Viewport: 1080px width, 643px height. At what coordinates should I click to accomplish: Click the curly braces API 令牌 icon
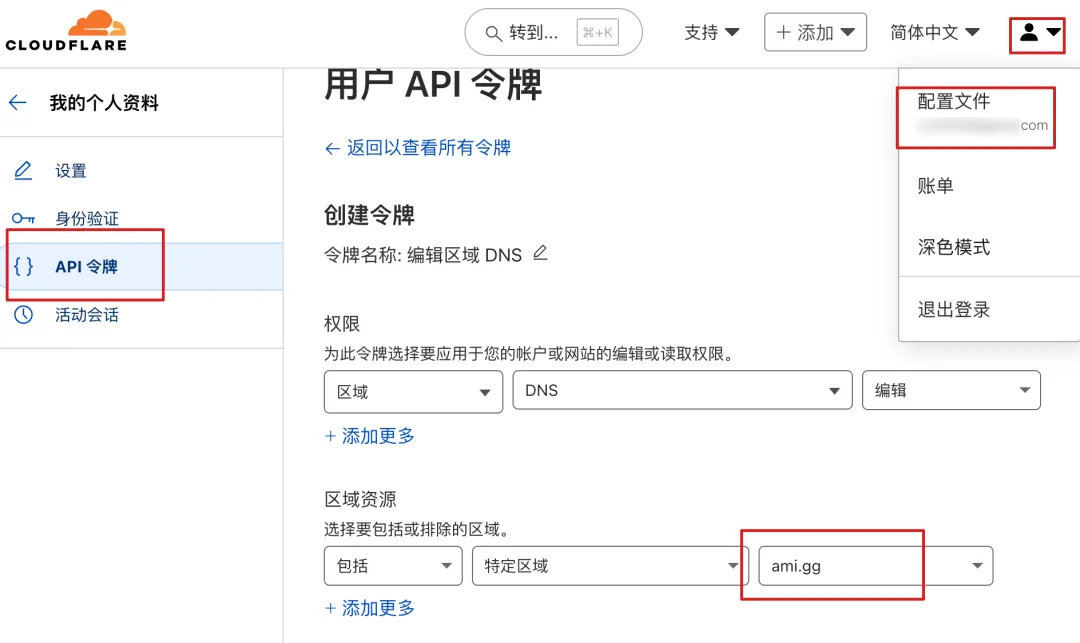click(23, 266)
